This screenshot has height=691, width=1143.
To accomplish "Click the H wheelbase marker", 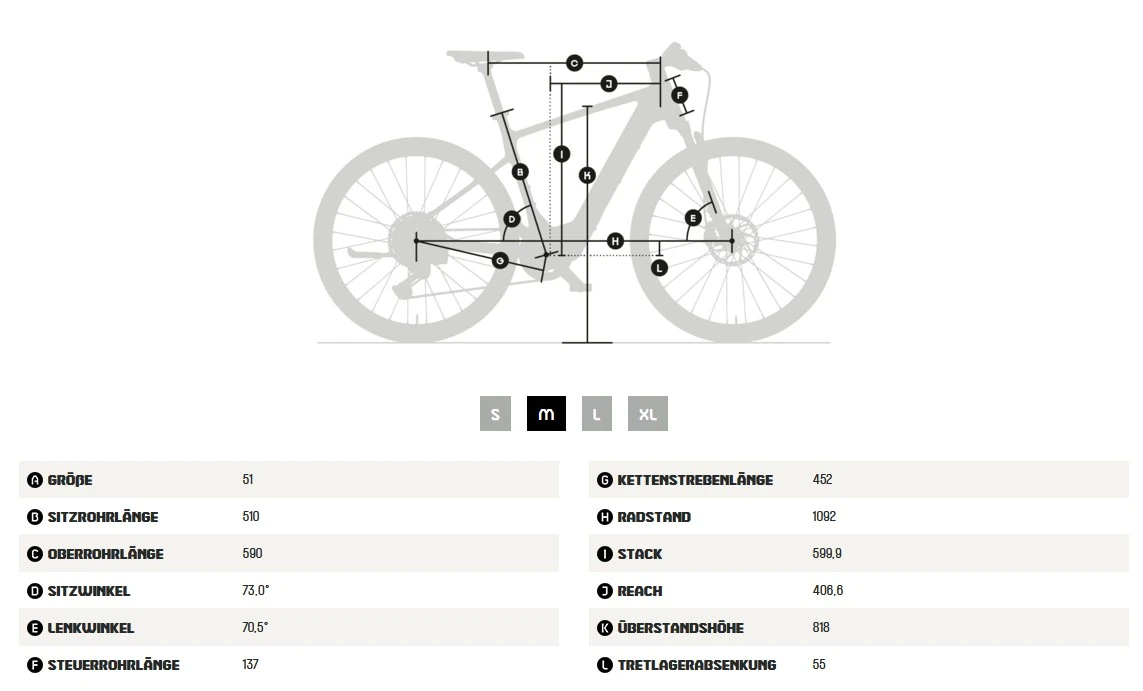I will coord(615,241).
